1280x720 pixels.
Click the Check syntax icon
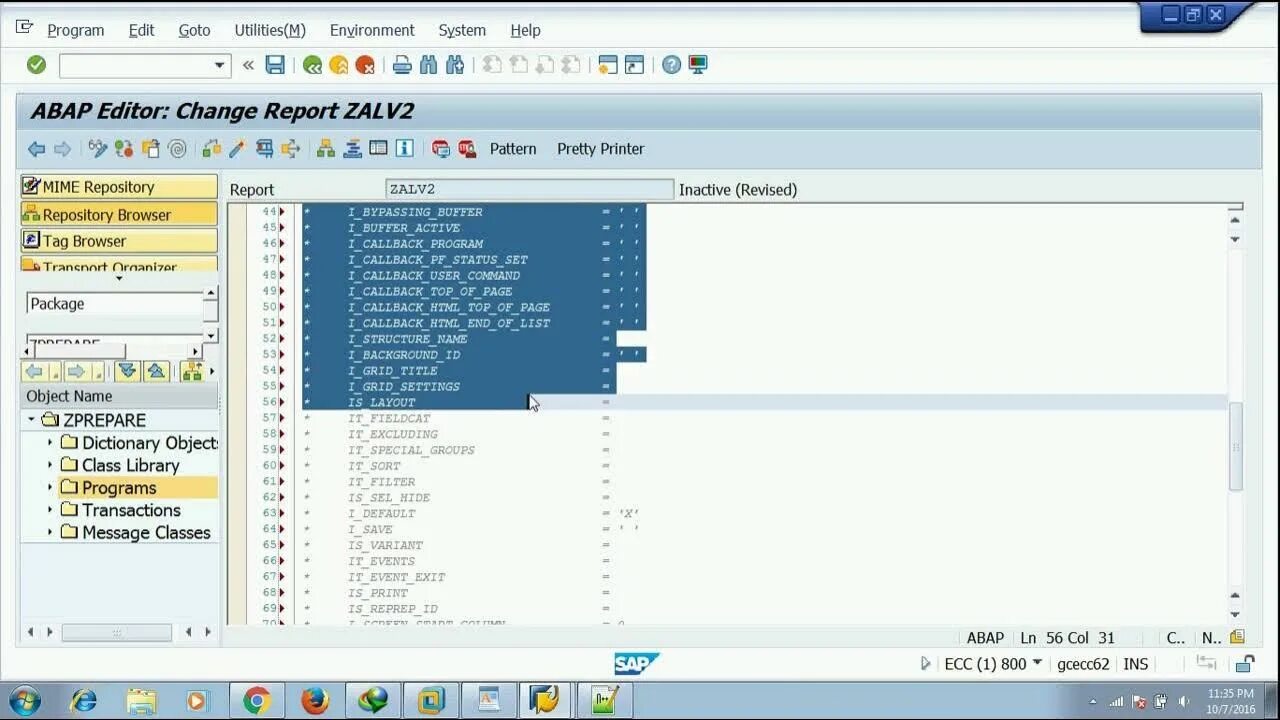211,149
